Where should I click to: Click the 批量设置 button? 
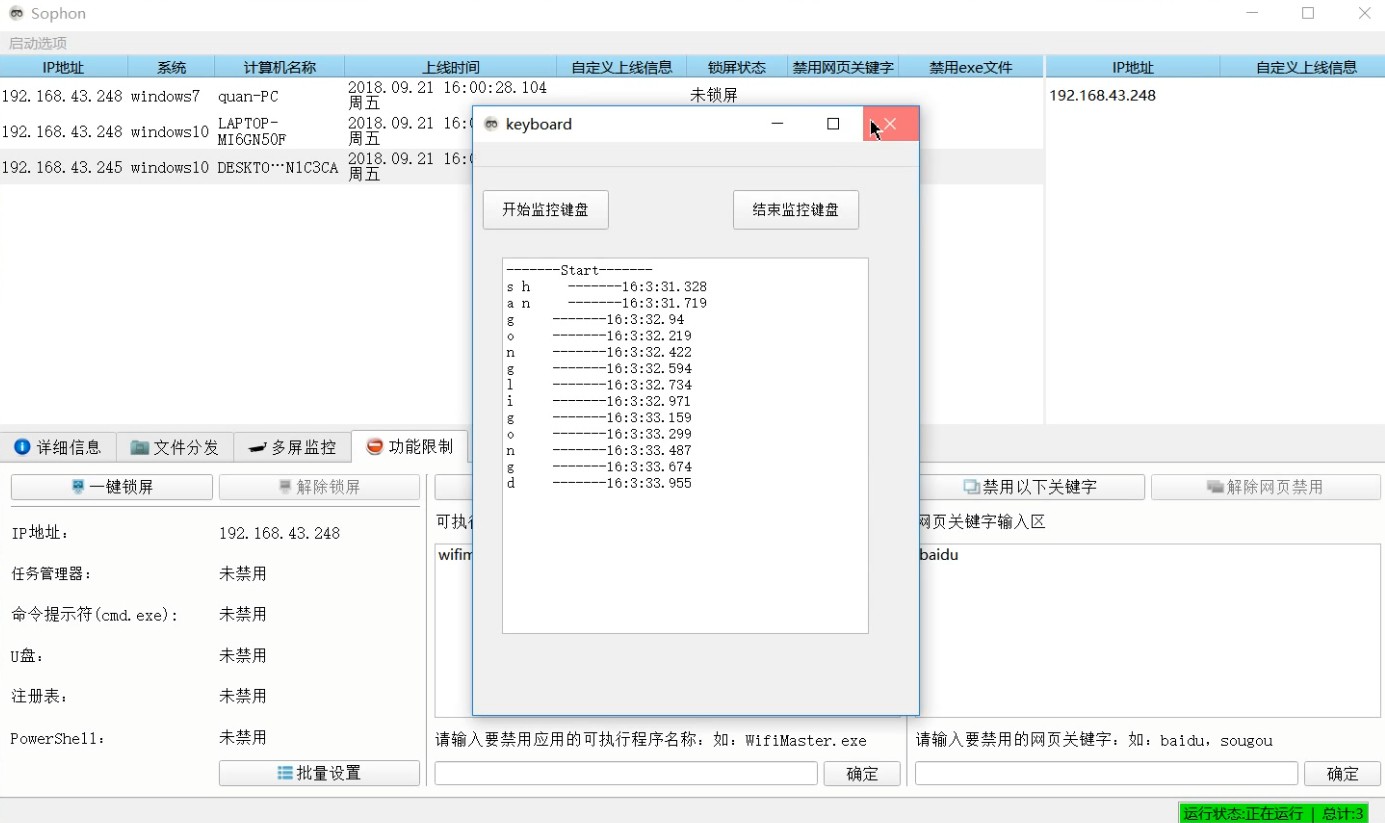point(319,773)
